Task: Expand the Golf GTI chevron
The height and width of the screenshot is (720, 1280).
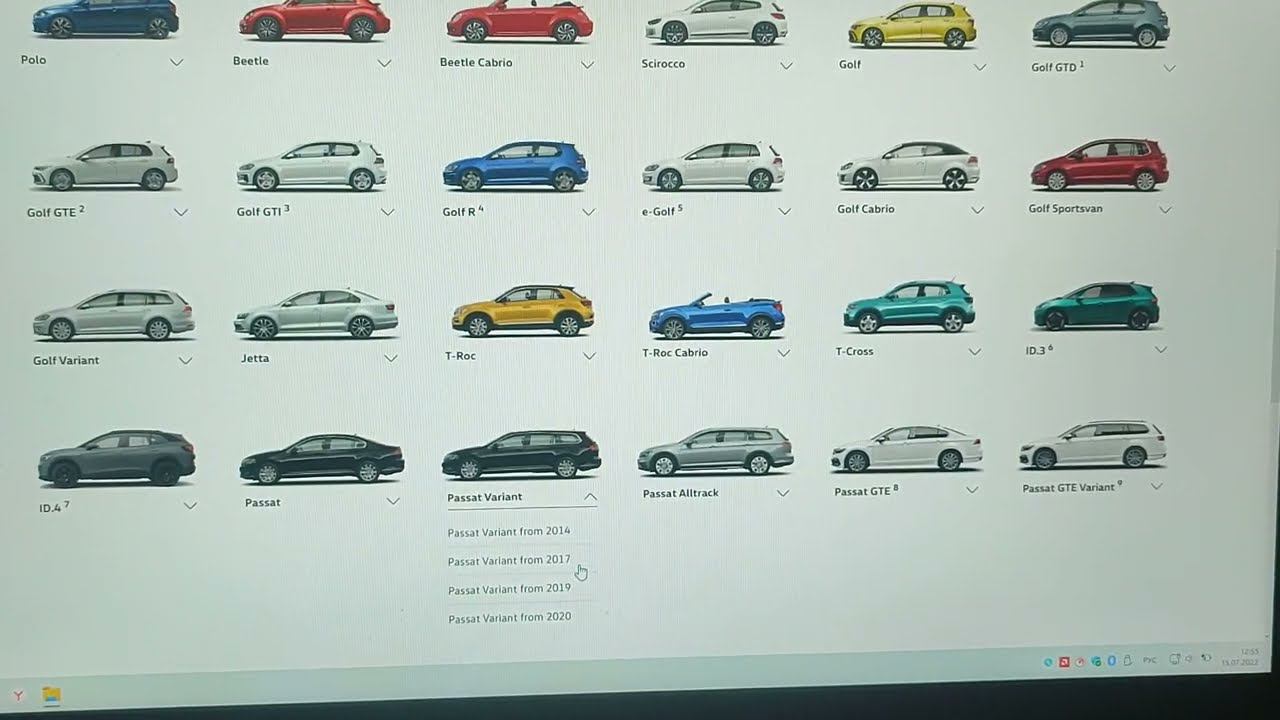Action: (x=387, y=212)
